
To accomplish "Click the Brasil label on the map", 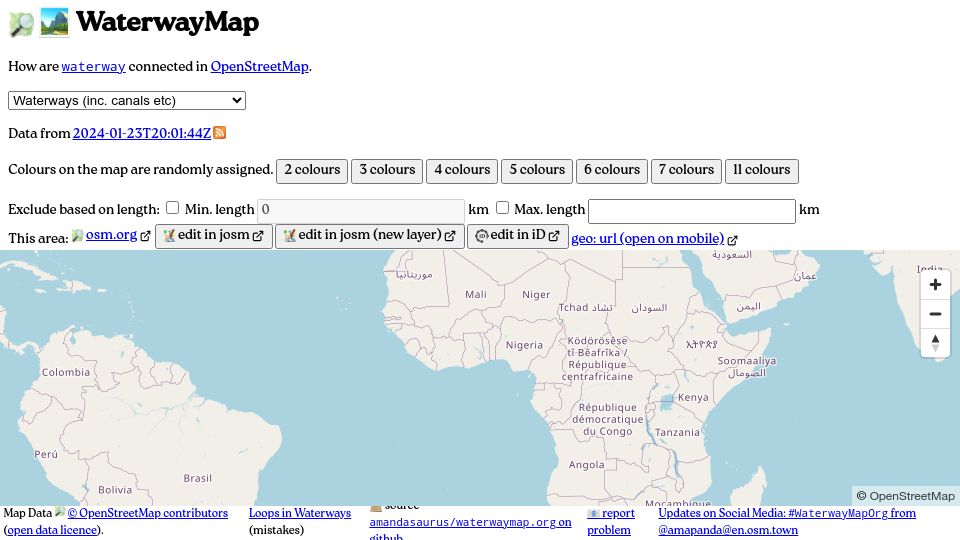I will coord(198,478).
